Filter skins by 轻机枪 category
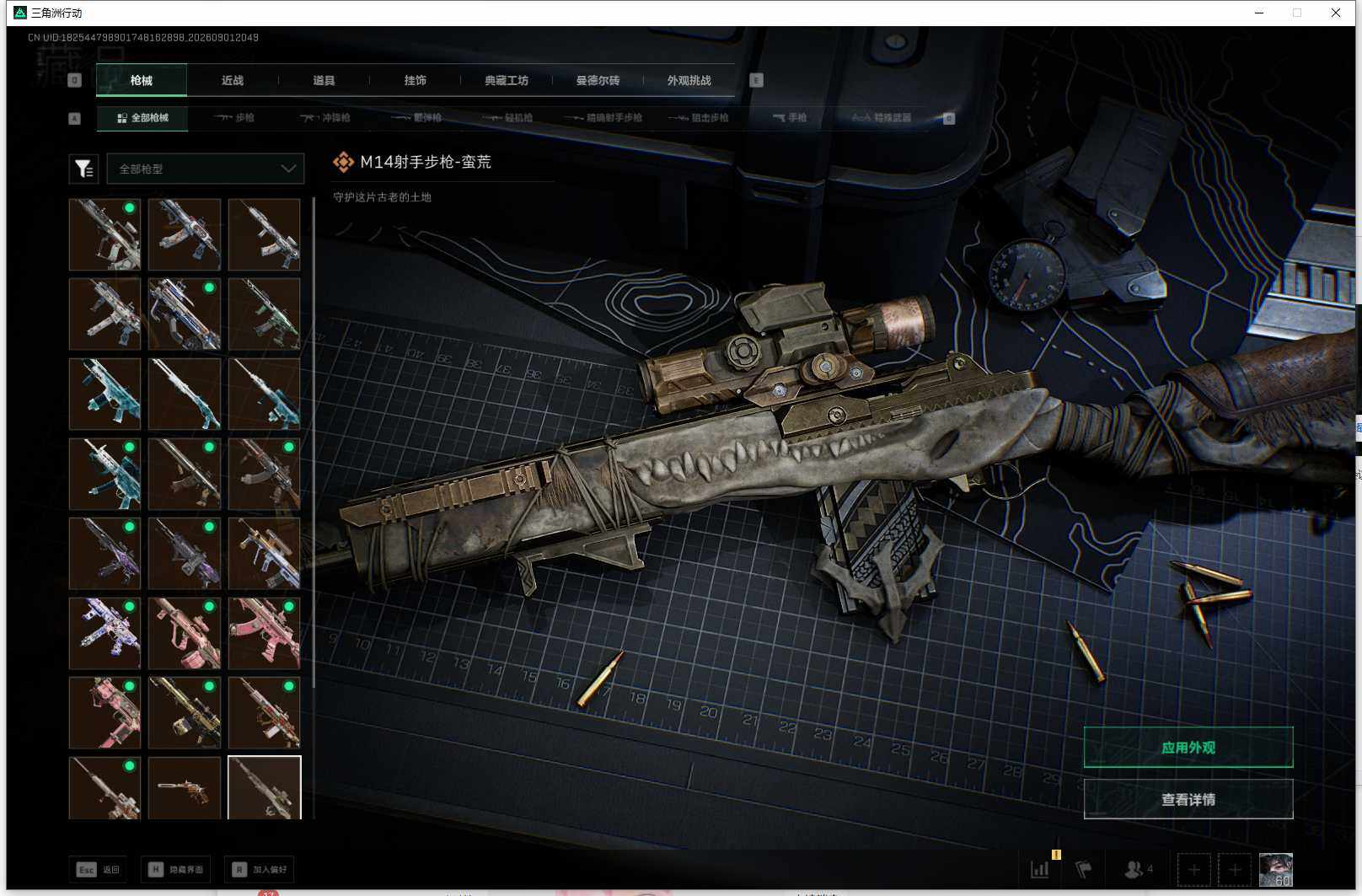 coord(507,118)
